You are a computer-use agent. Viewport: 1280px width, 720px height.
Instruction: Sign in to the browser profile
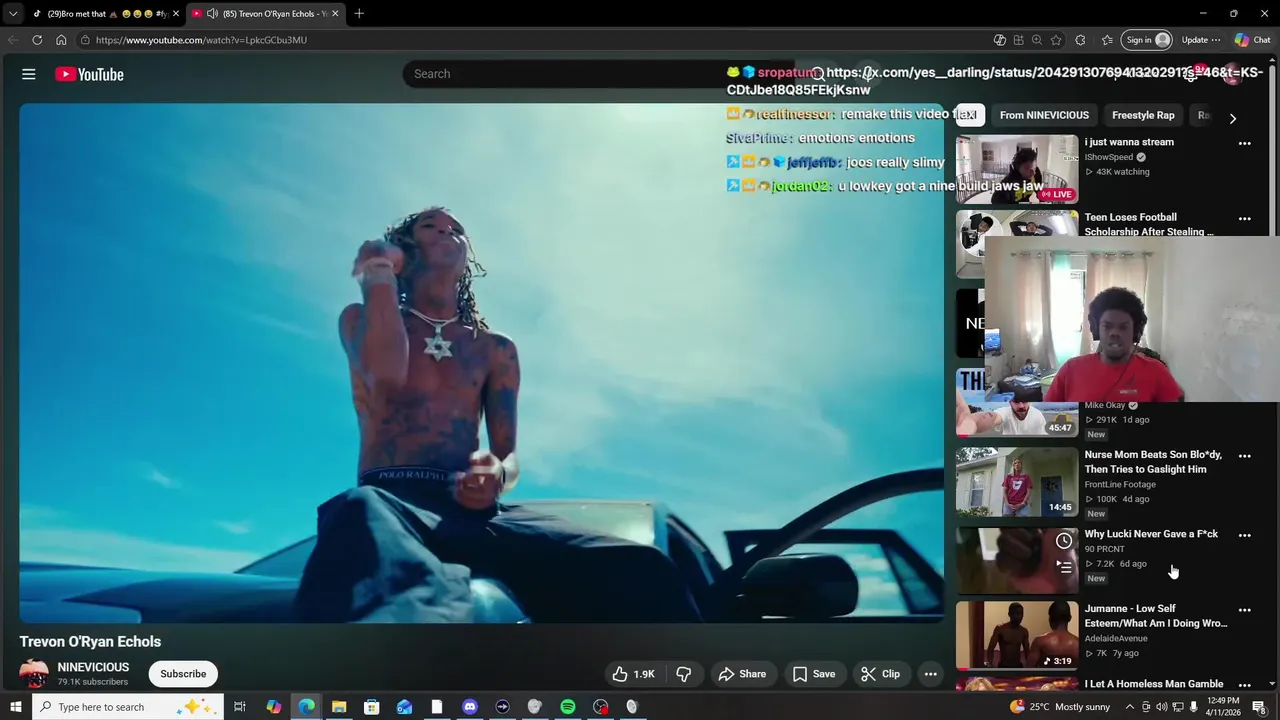pyautogui.click(x=1147, y=40)
